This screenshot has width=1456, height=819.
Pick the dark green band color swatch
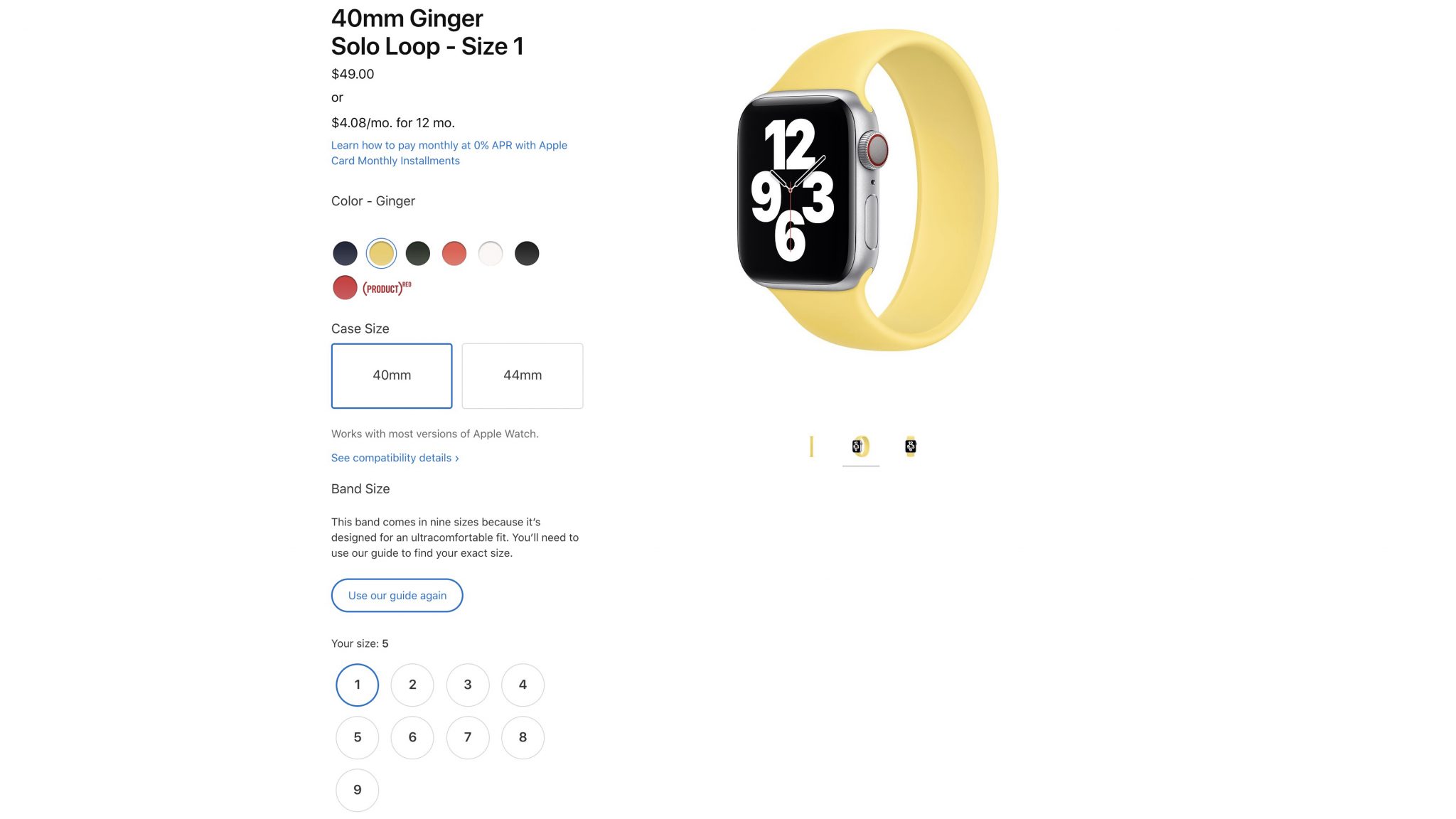tap(418, 253)
